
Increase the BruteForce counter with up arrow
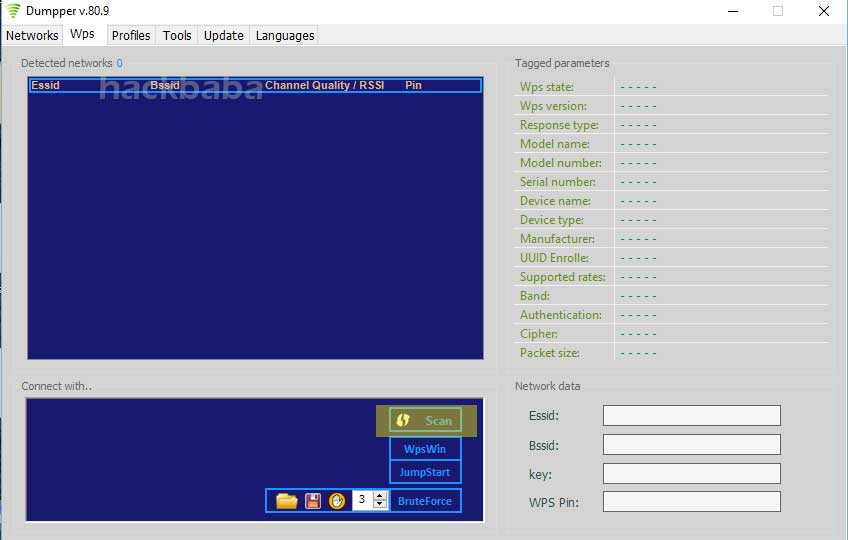tap(380, 496)
